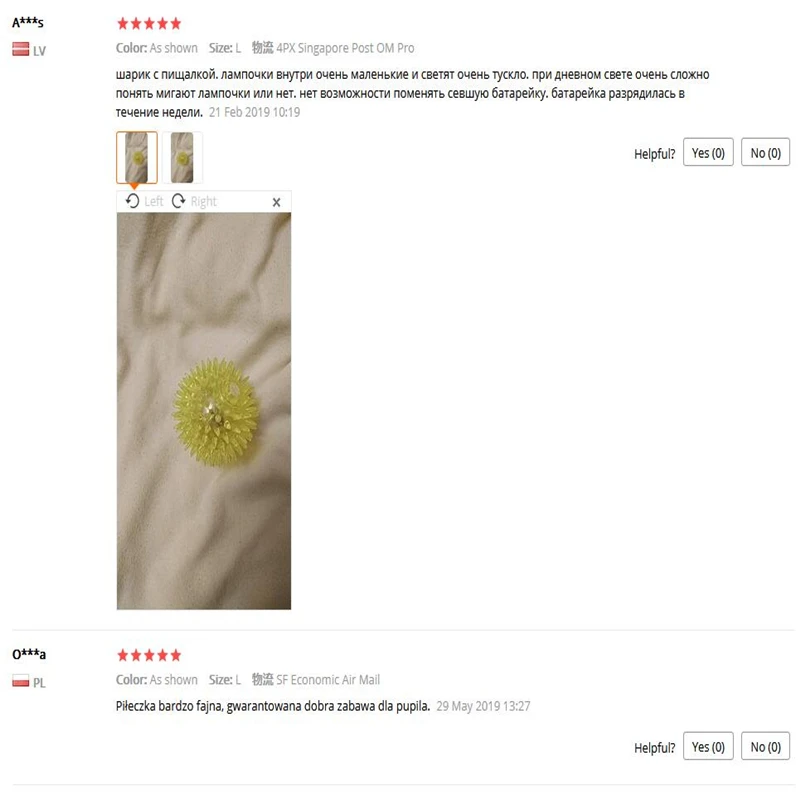Viewport: 800px width, 800px height.
Task: Rotate image left using counterclockwise arrow icon
Action: click(132, 201)
